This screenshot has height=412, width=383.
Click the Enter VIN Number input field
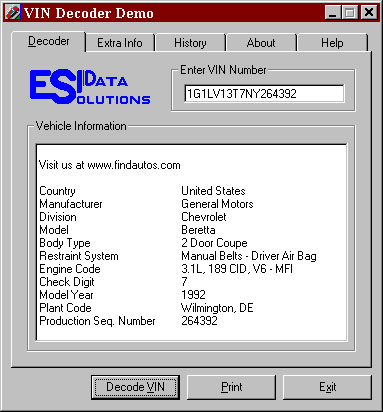pos(264,93)
